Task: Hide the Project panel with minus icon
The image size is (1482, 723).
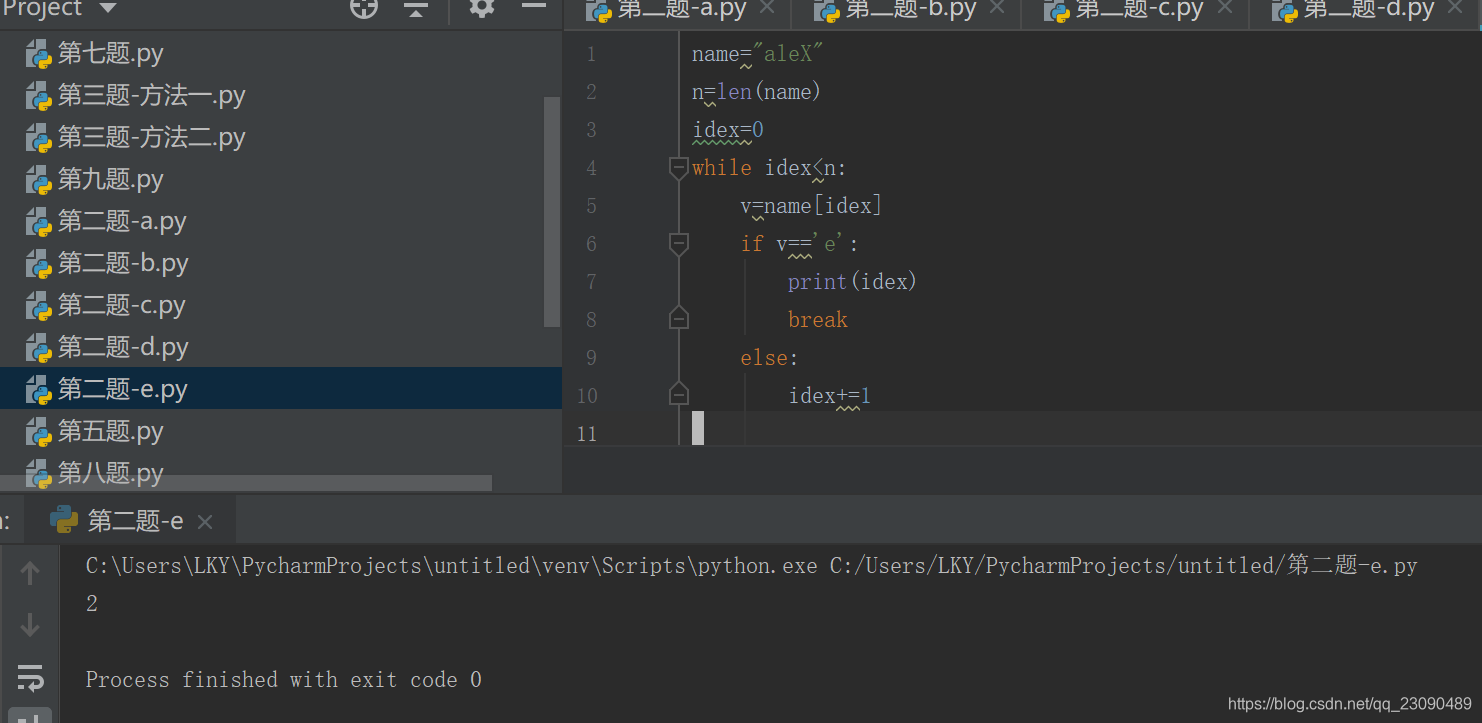Action: [x=535, y=8]
